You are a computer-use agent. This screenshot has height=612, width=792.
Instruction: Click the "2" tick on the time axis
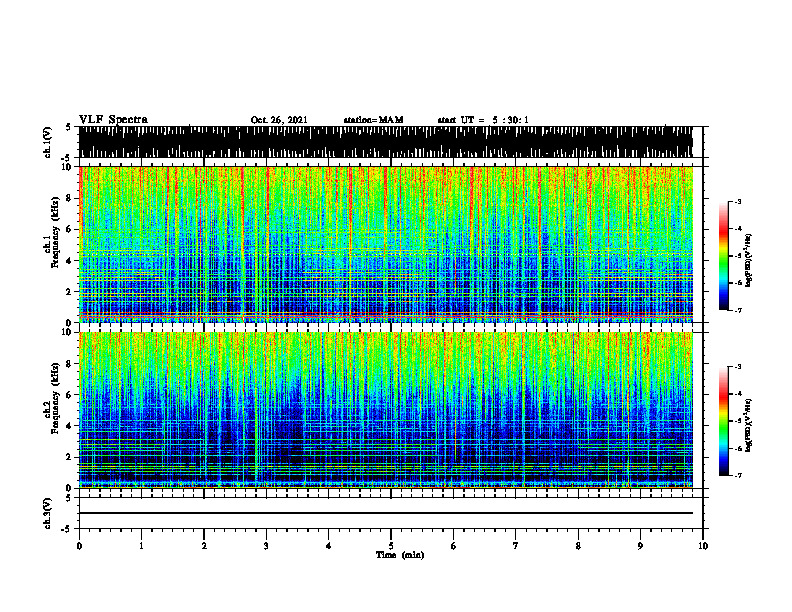coord(204,546)
